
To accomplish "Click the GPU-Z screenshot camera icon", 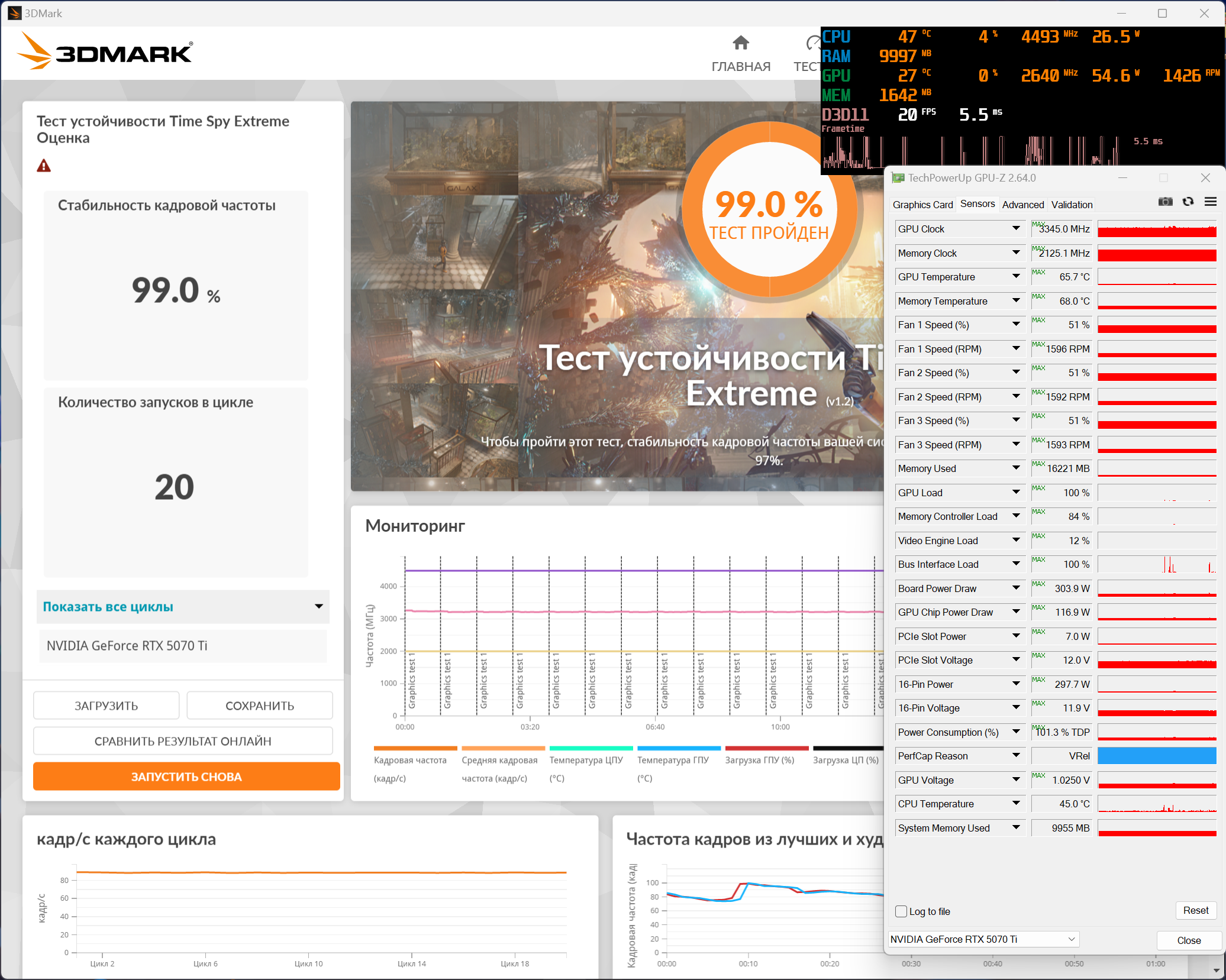I will coord(1165,202).
